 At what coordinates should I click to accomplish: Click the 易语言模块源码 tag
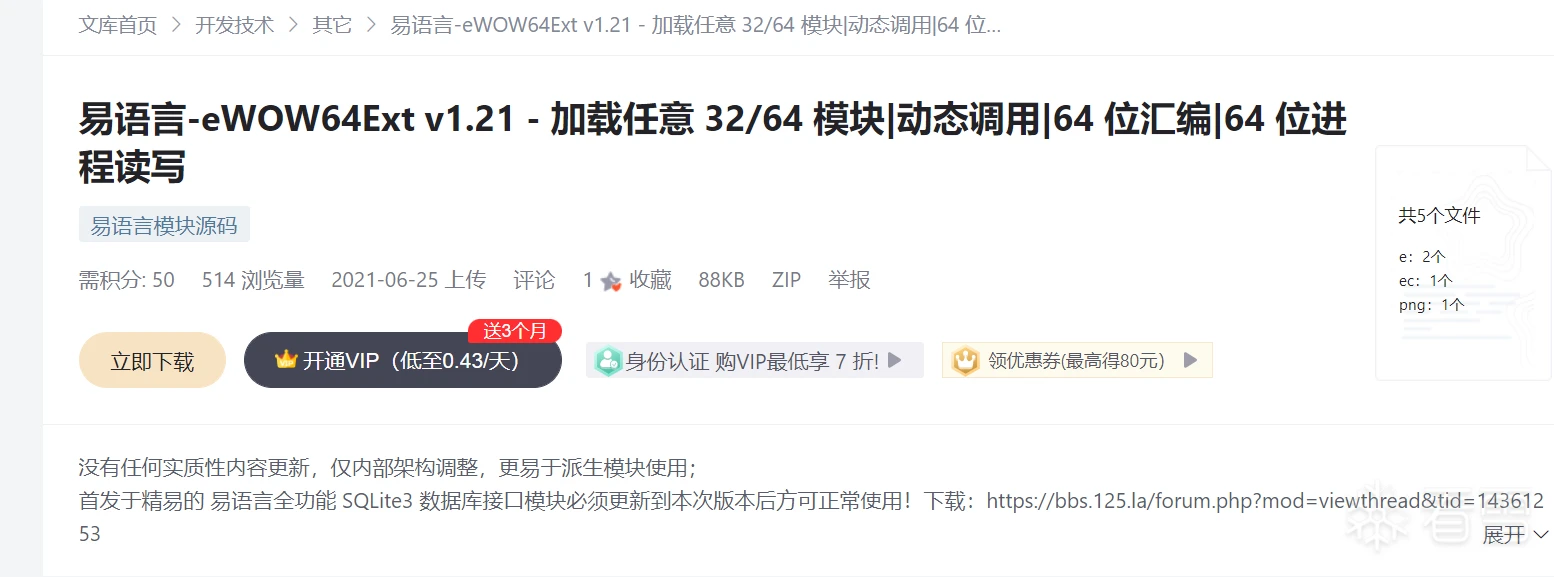point(164,225)
